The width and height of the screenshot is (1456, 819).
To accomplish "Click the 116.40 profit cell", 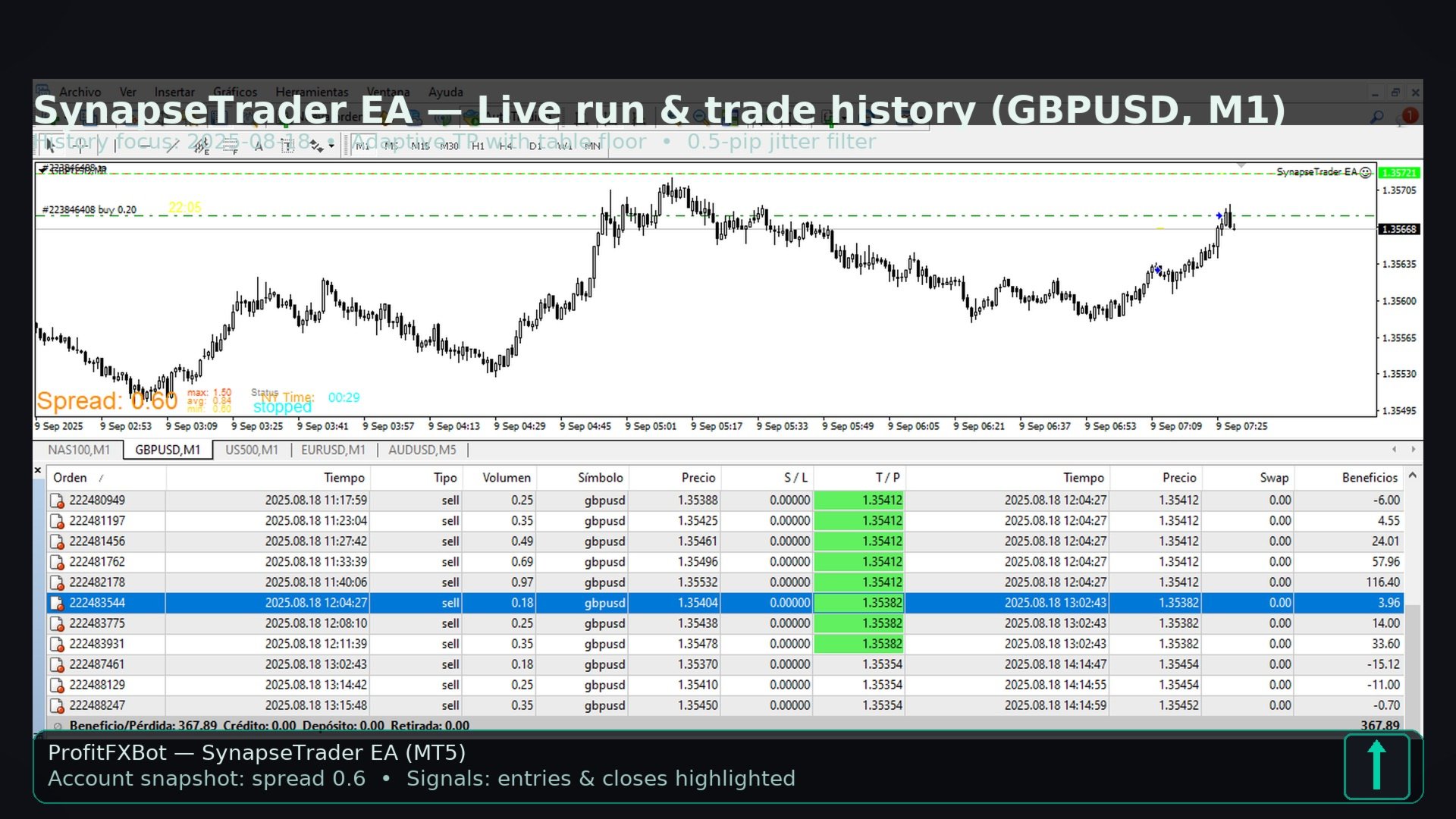I will (1349, 582).
